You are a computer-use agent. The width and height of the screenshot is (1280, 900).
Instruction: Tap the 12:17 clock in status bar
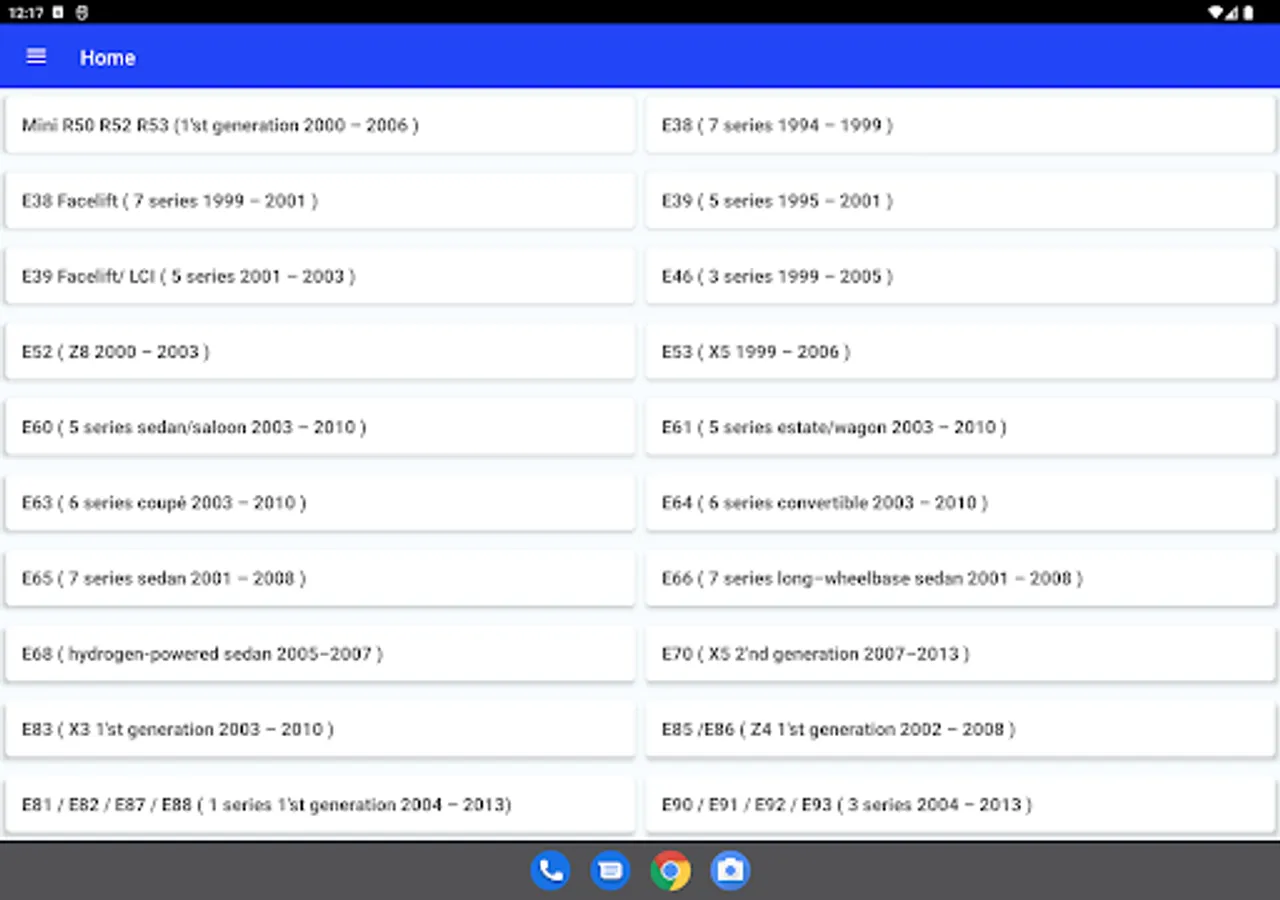[x=25, y=12]
